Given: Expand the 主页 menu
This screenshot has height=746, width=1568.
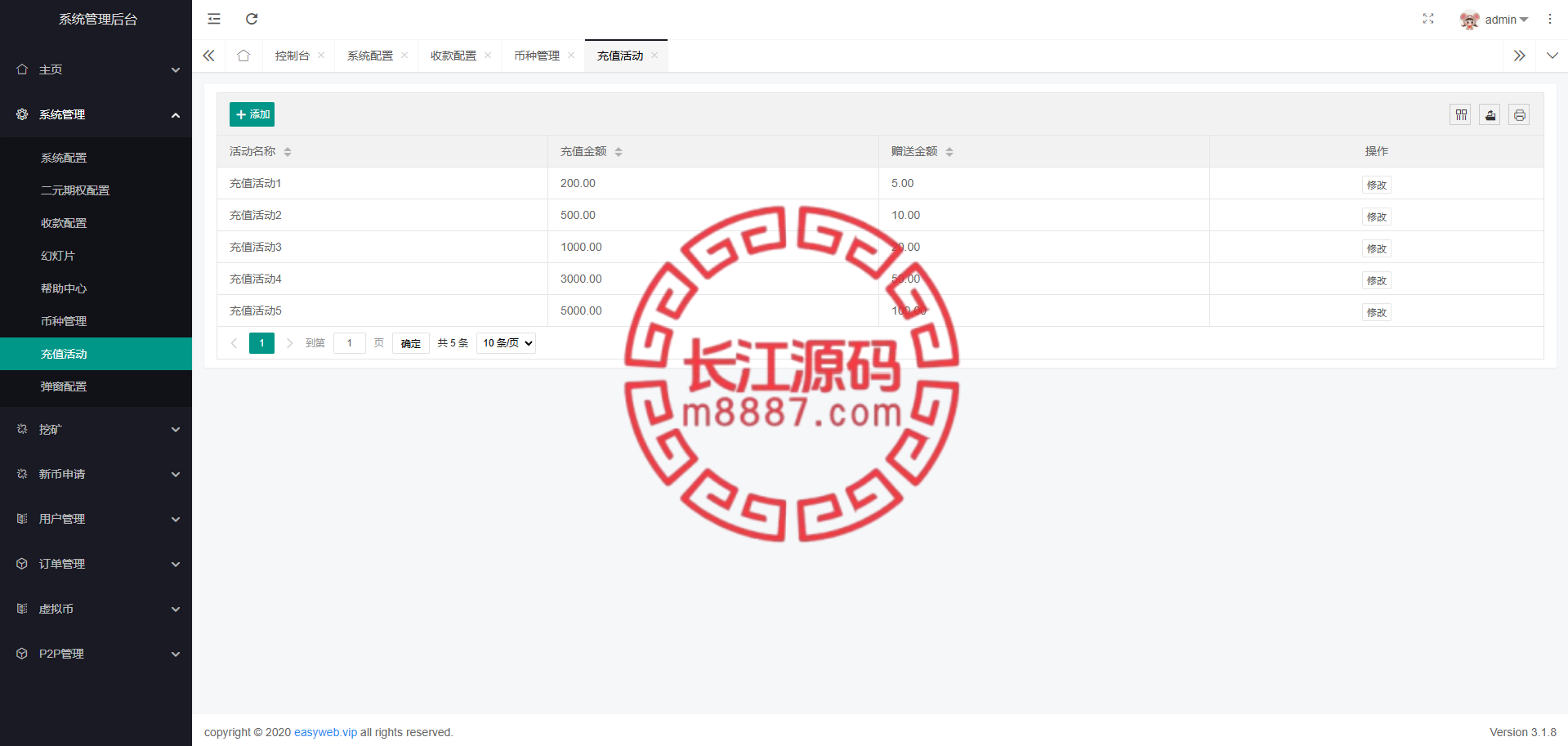Looking at the screenshot, I should [x=176, y=70].
